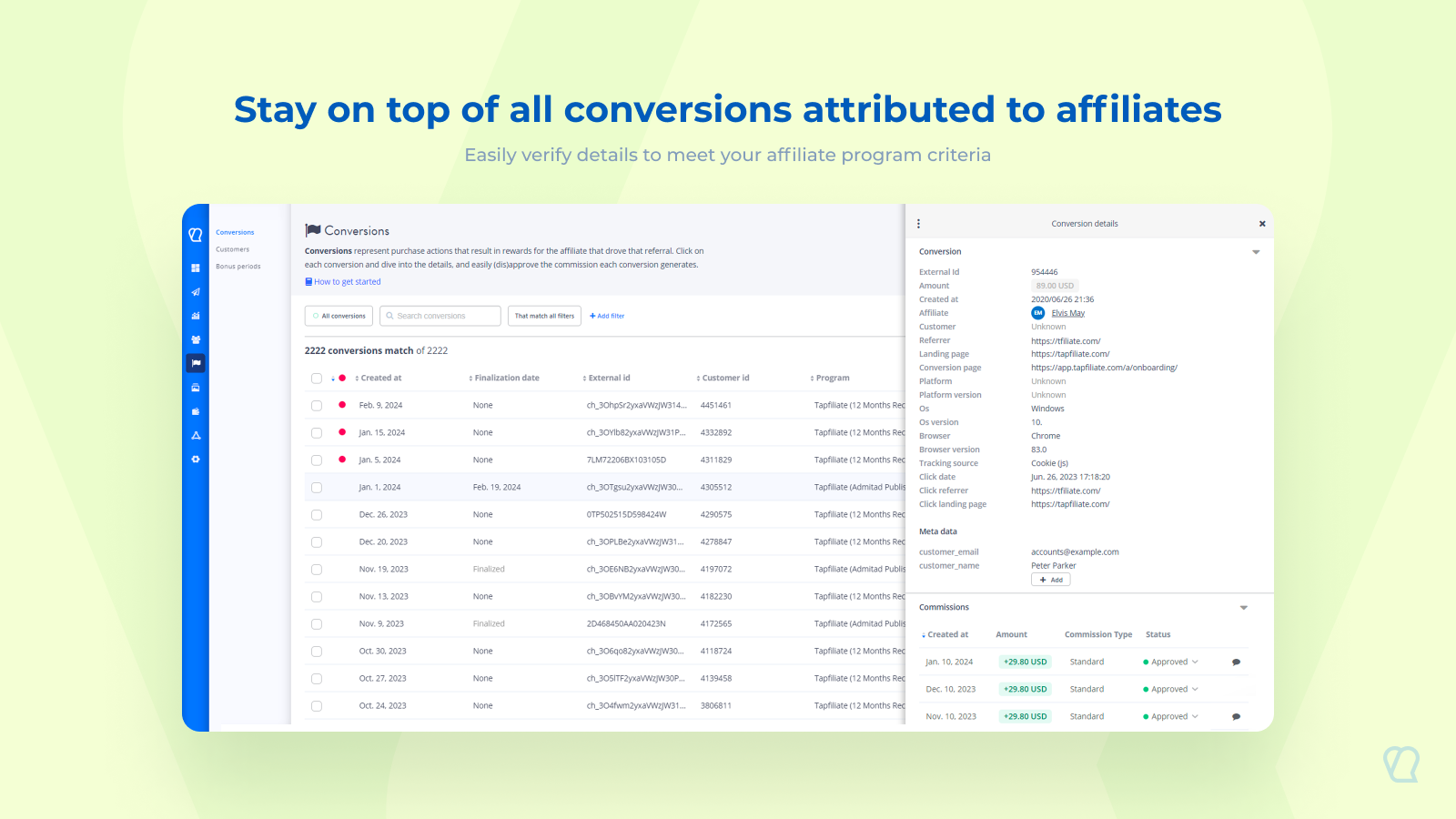This screenshot has height=819, width=1456.
Task: Open the affiliates people icon in sidebar
Action: [196, 339]
